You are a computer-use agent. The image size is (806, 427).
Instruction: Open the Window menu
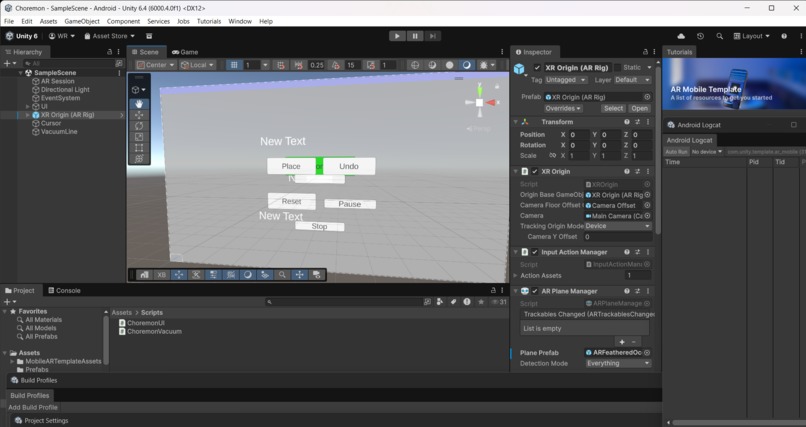[240, 21]
